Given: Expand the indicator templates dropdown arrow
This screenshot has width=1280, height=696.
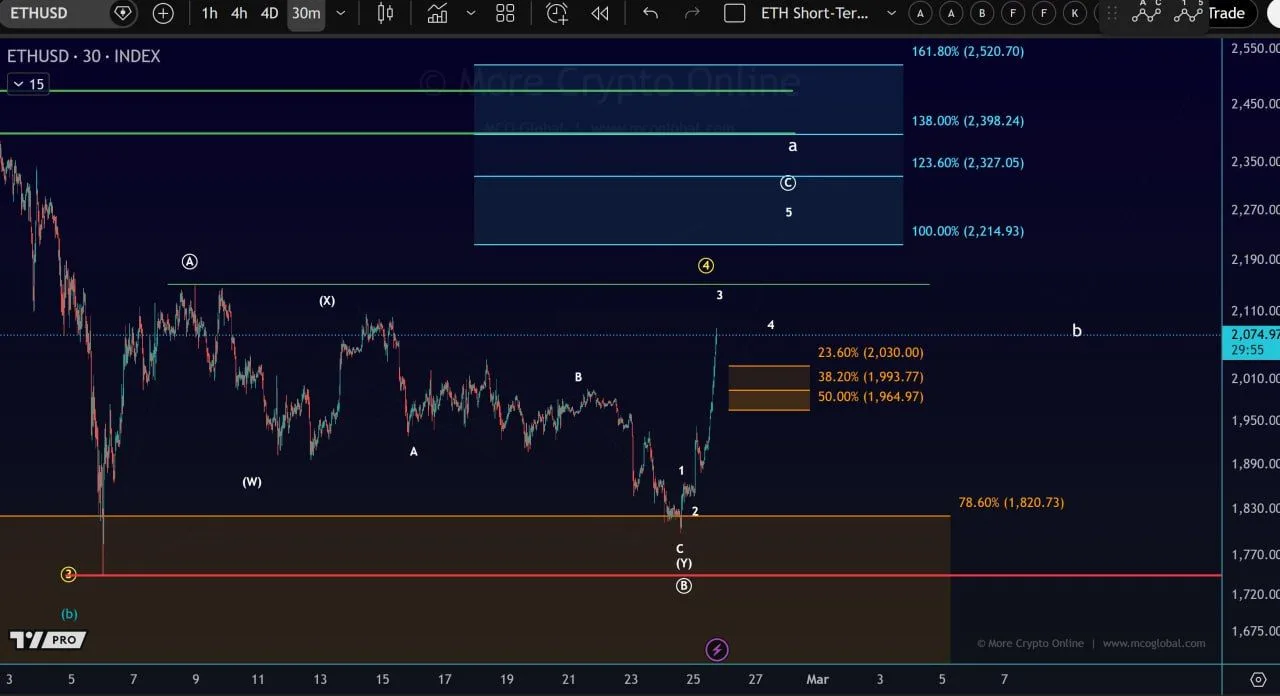Looking at the screenshot, I should coord(470,13).
